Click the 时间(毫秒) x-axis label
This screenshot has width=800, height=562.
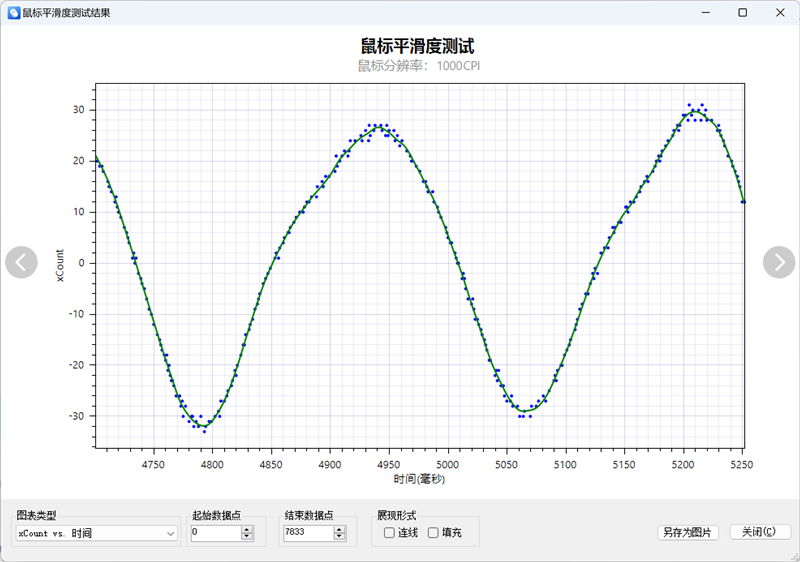419,480
